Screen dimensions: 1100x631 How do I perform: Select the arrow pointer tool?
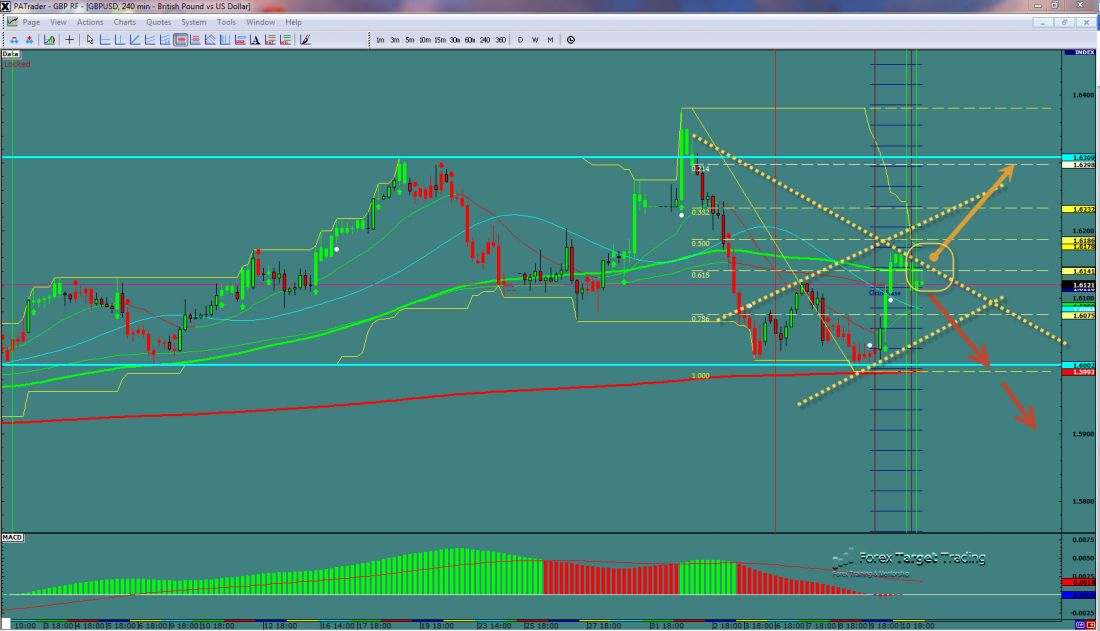tap(90, 40)
